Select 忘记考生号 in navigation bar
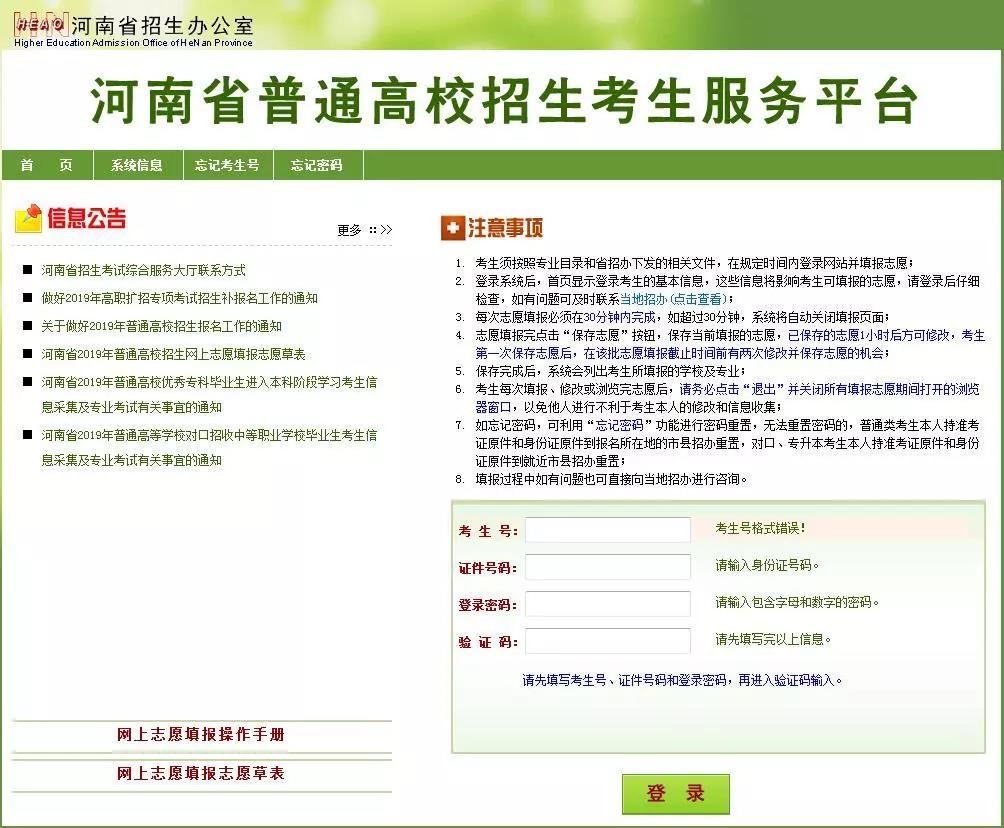Viewport: 1004px width, 828px height. point(227,165)
